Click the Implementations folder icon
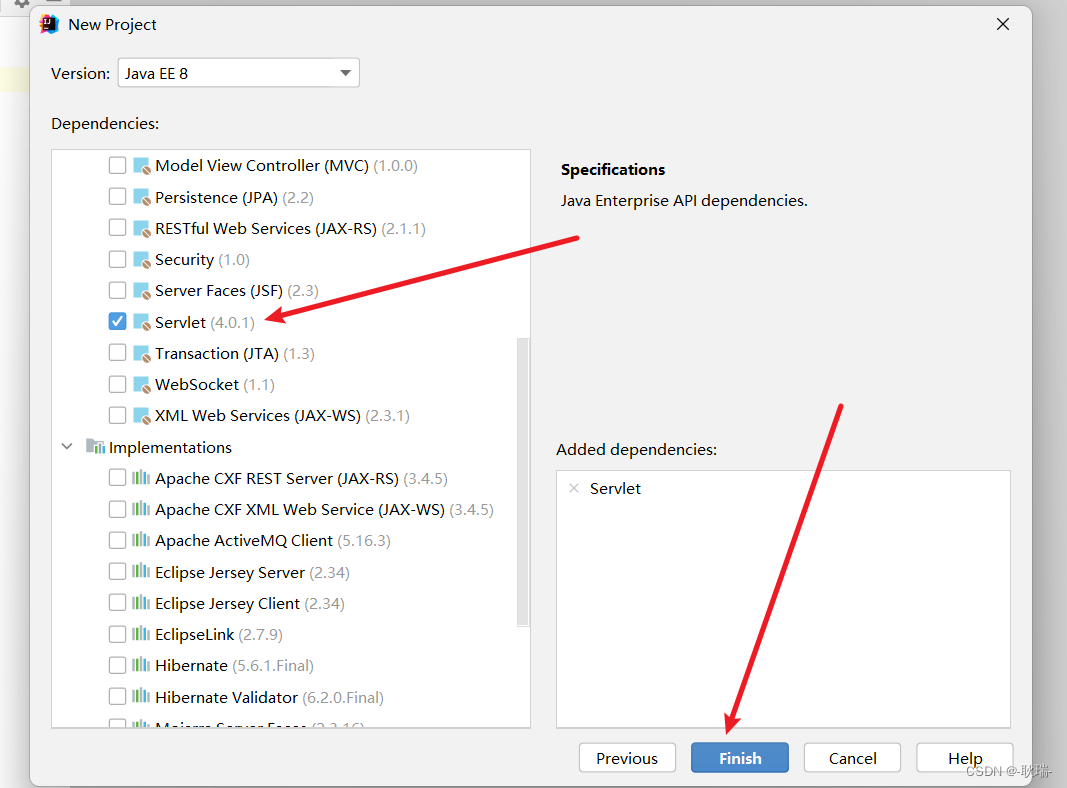The width and height of the screenshot is (1067, 788). coord(95,447)
